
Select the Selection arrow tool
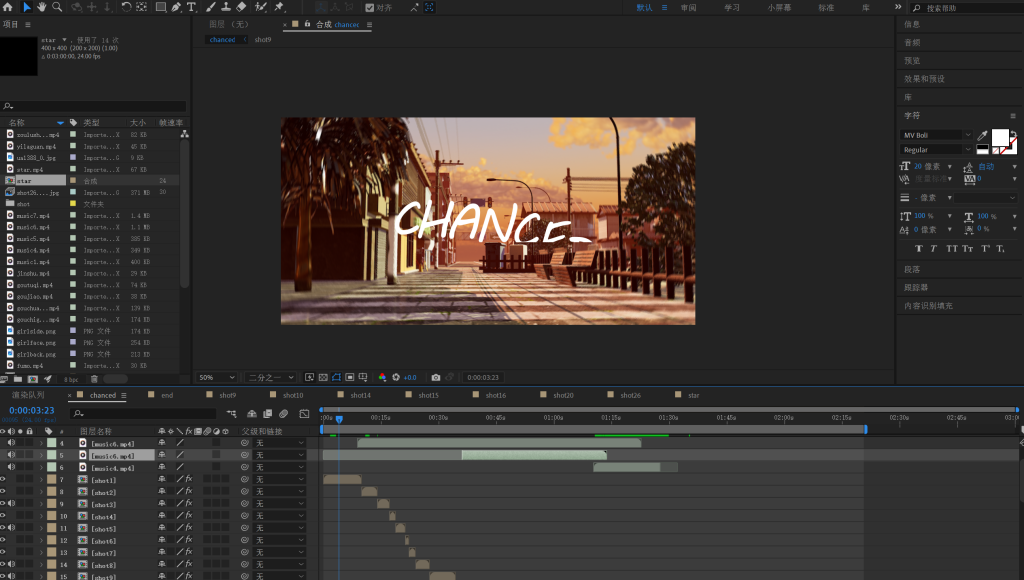coord(27,7)
